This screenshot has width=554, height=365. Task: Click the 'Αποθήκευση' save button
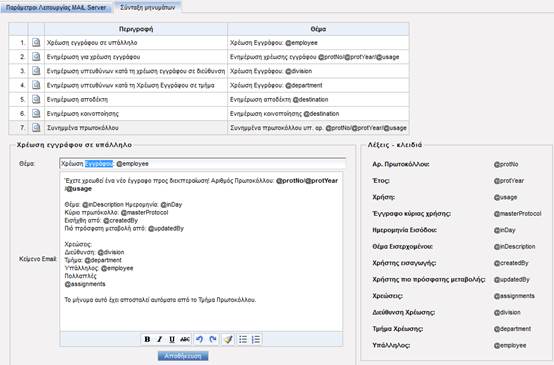coord(183,356)
